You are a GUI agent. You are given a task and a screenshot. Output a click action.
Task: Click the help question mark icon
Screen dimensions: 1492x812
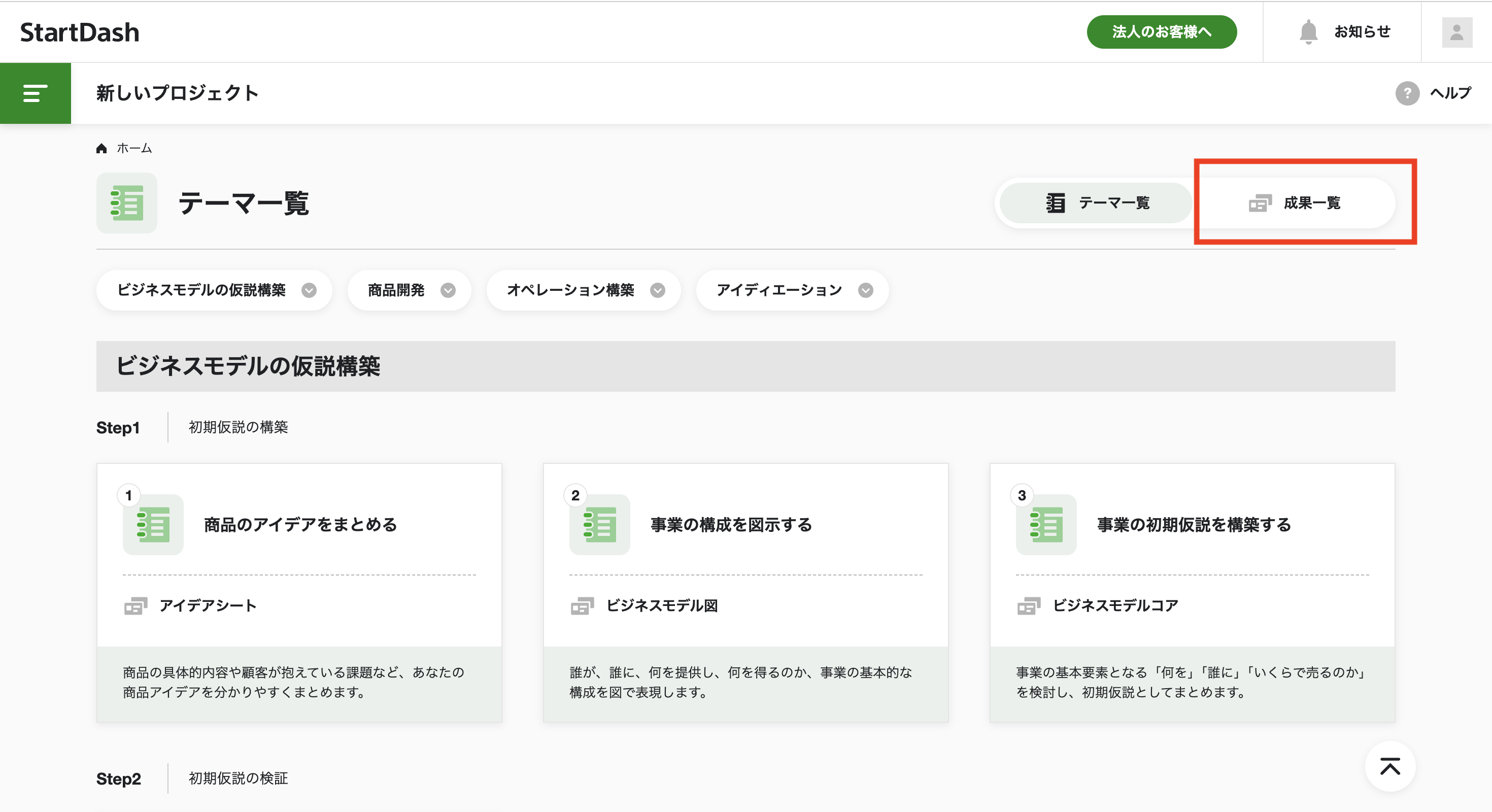tap(1406, 93)
